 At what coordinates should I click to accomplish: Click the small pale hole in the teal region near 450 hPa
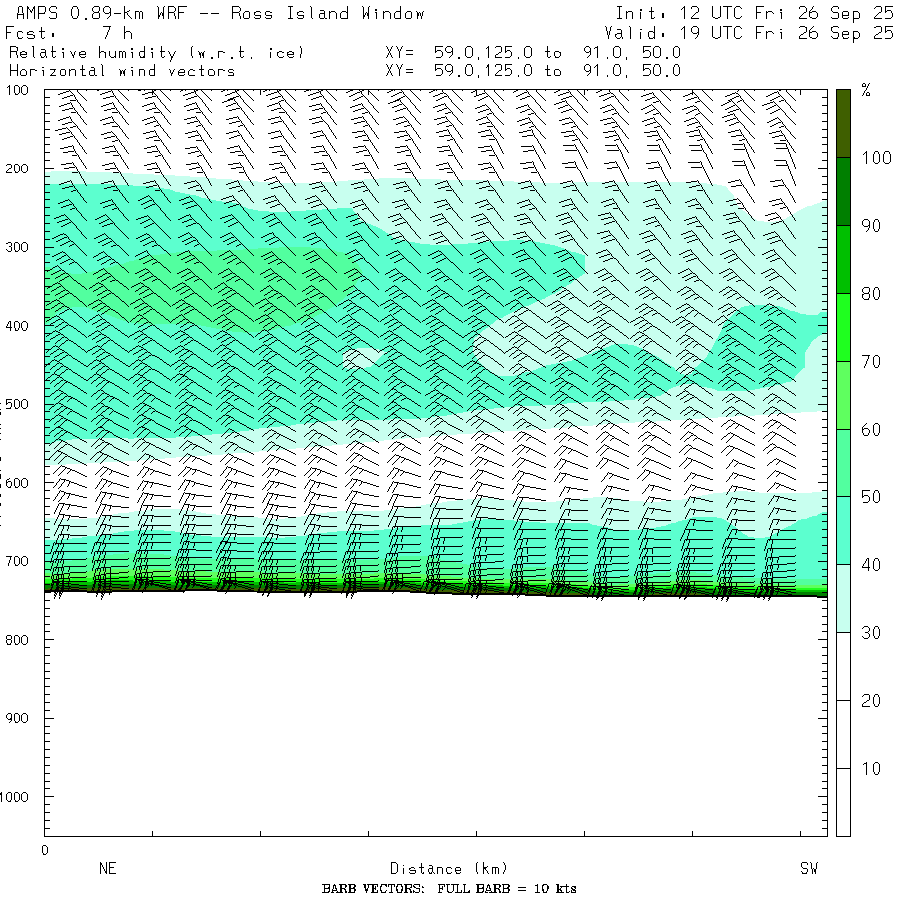pyautogui.click(x=362, y=358)
